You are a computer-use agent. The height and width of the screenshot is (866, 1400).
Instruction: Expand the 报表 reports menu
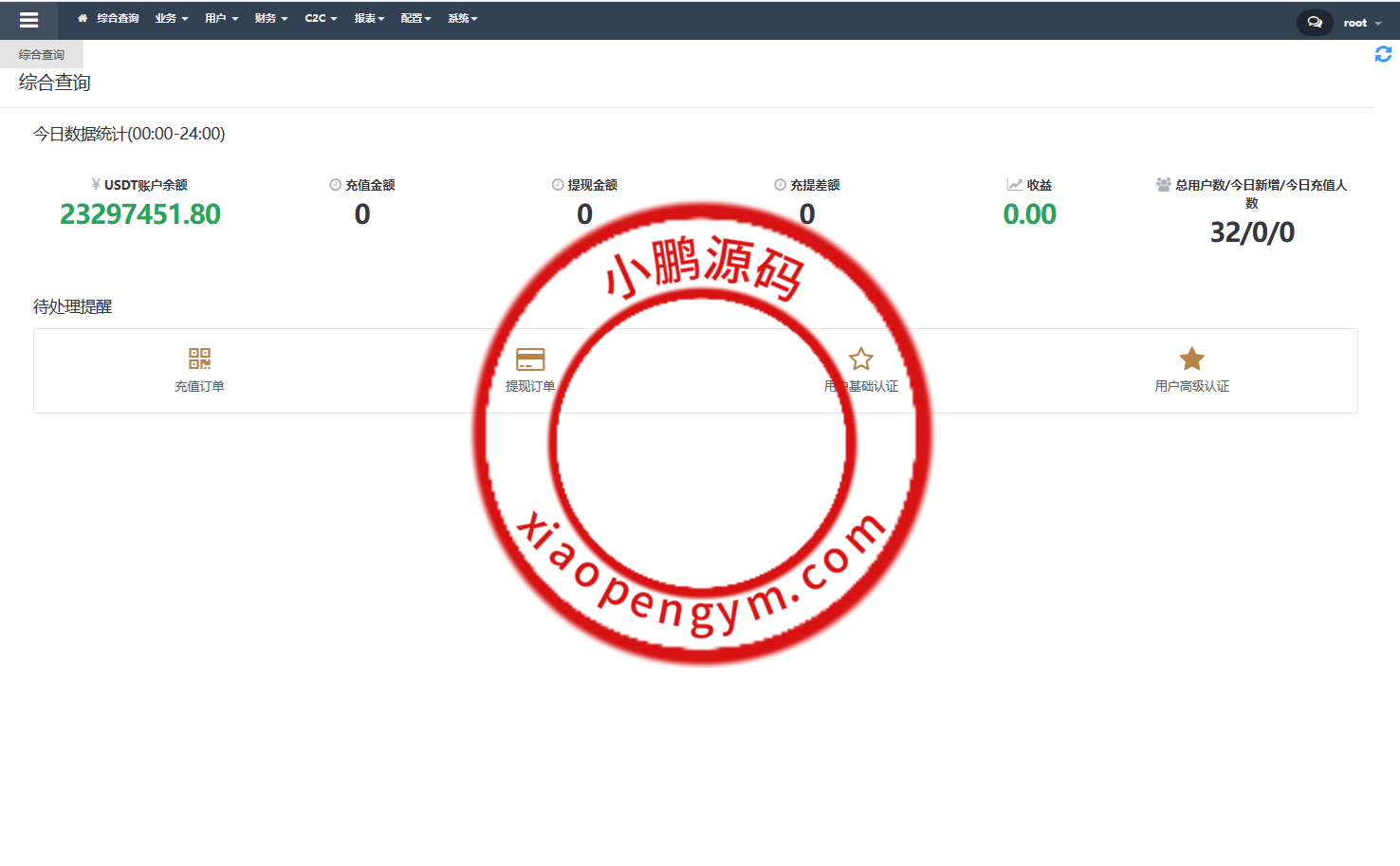tap(369, 18)
